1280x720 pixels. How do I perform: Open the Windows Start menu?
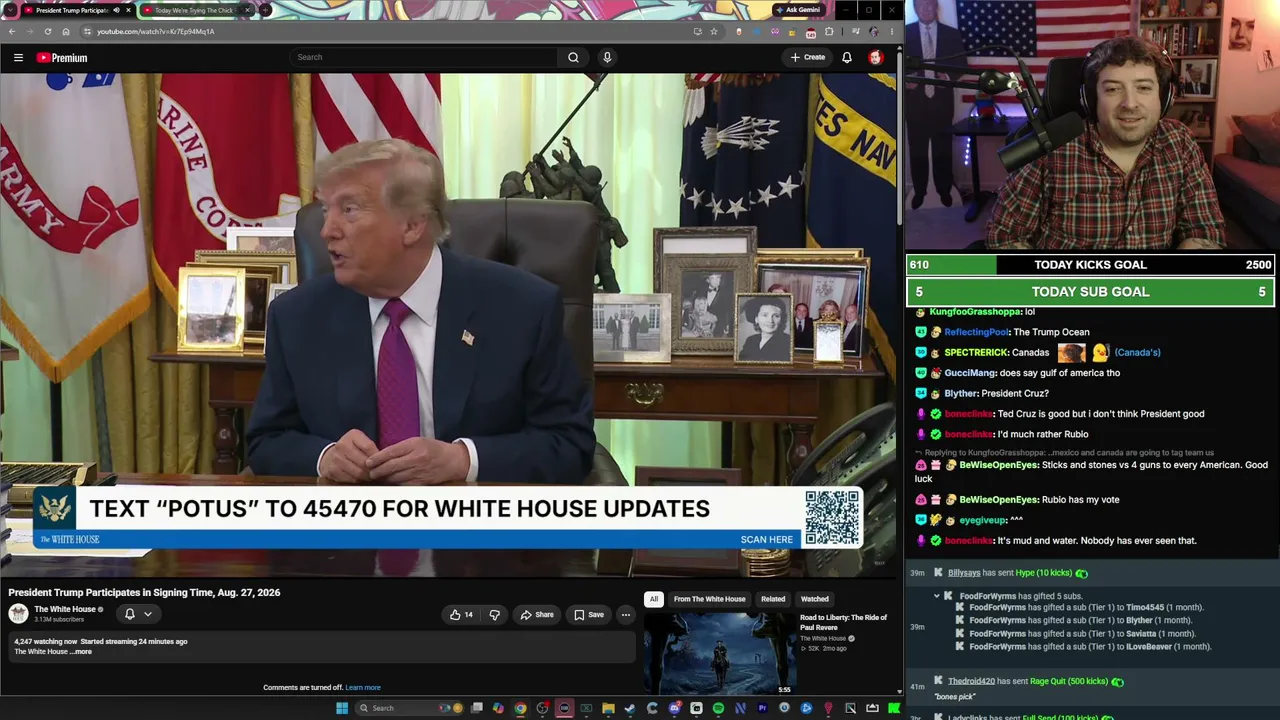pos(342,708)
